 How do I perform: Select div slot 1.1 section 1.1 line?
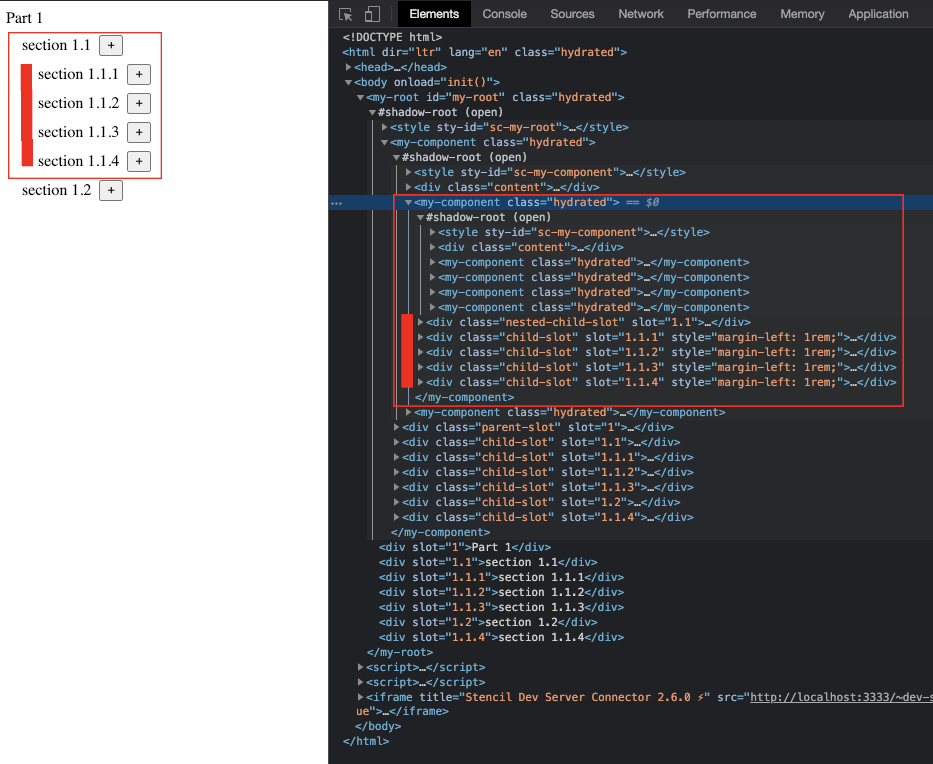click(488, 562)
